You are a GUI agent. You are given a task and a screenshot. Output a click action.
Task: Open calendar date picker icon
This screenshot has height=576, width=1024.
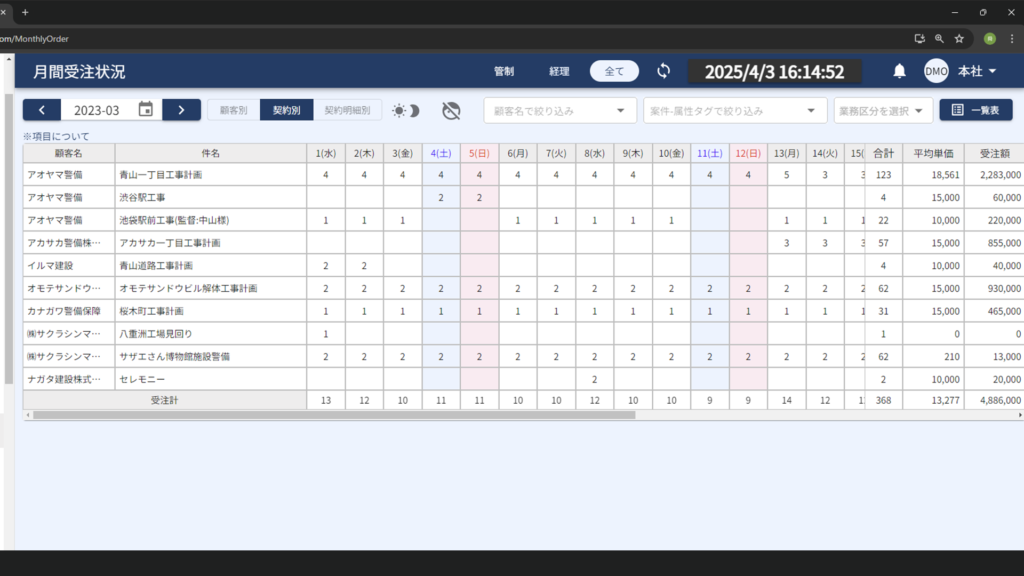(146, 110)
